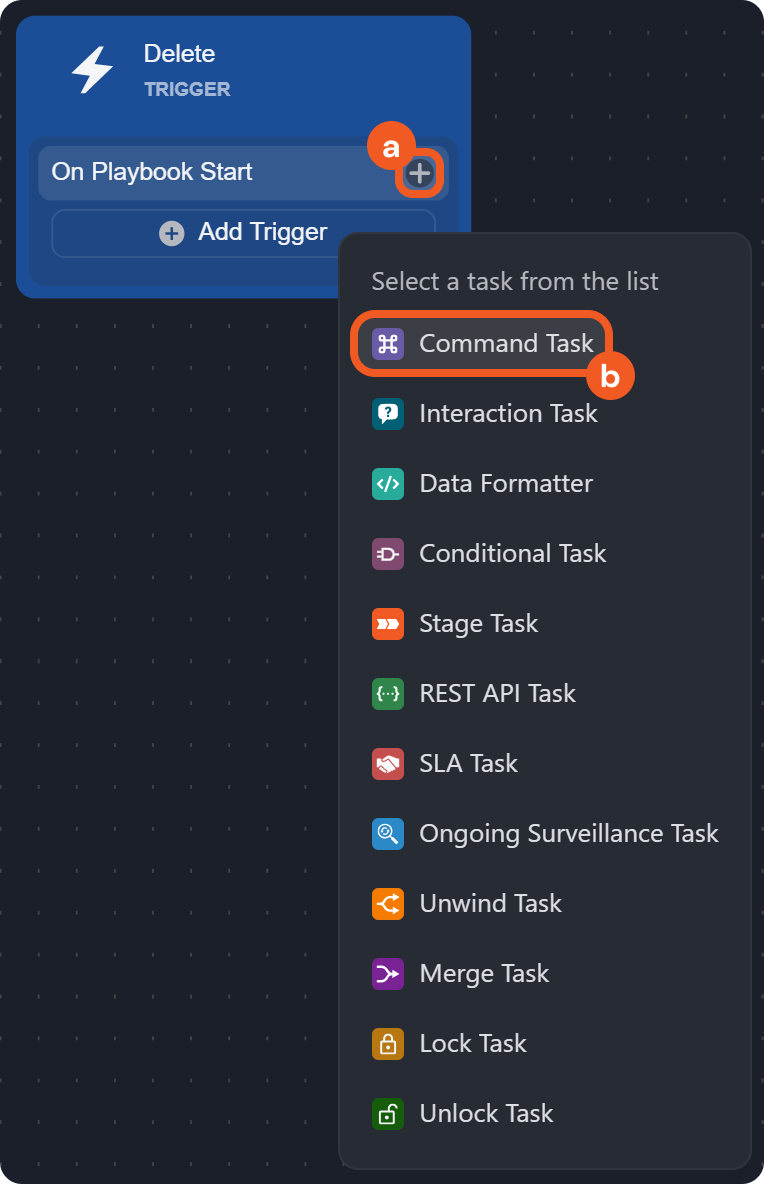Click the Stage Task orange arrows icon
Viewport: 764px width, 1184px height.
tap(387, 624)
